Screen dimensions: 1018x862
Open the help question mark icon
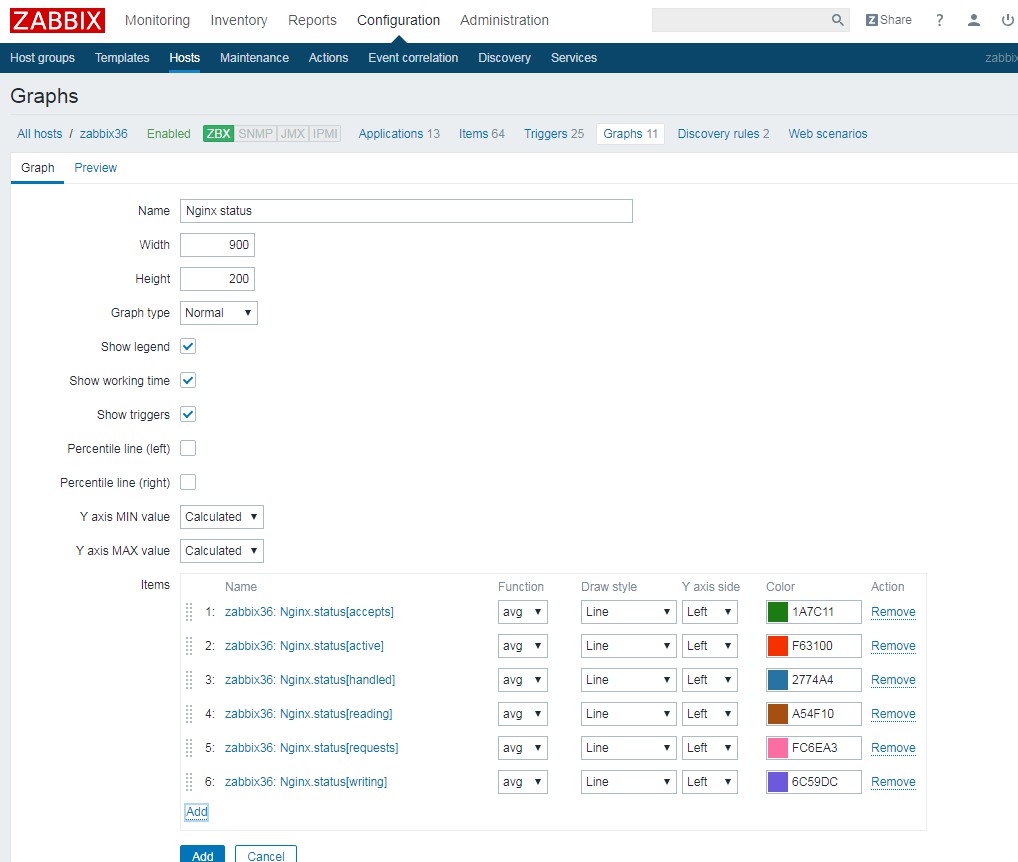coord(939,20)
